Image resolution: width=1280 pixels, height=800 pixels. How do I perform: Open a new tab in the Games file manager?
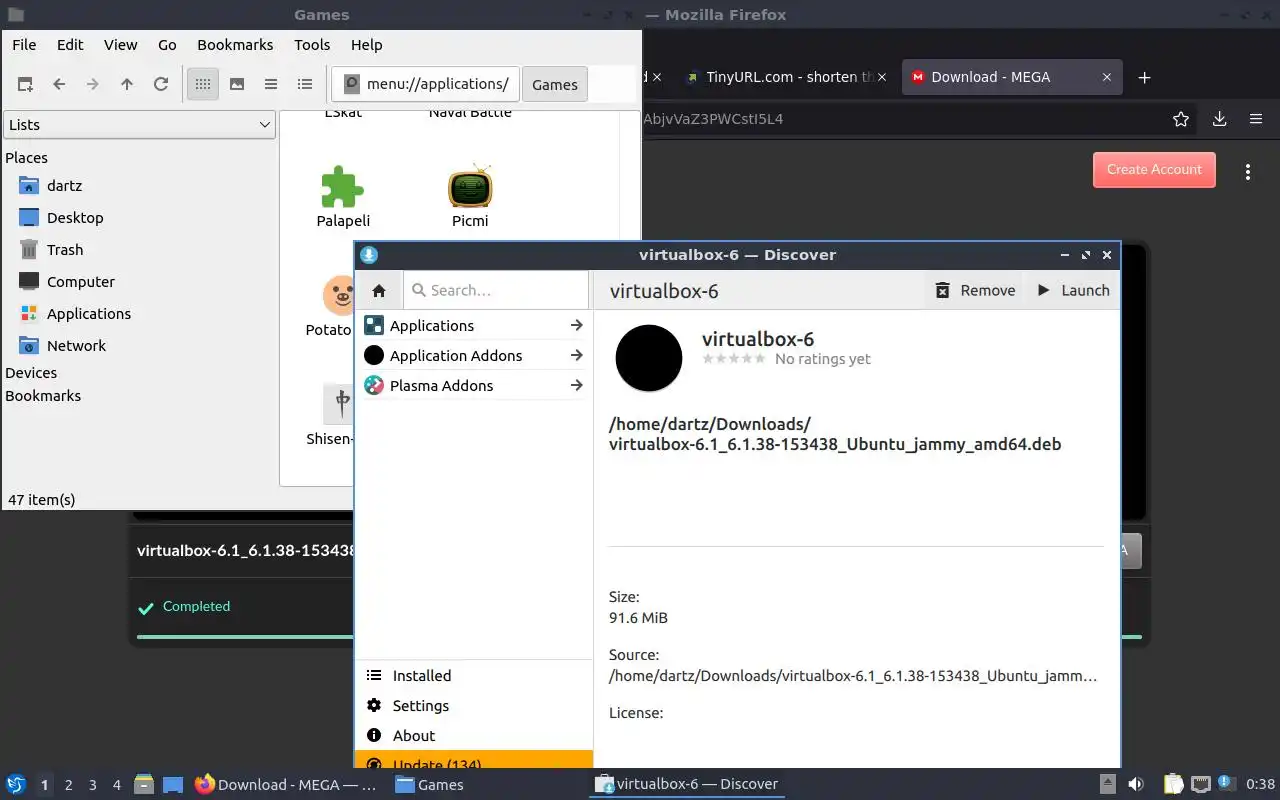[x=25, y=84]
